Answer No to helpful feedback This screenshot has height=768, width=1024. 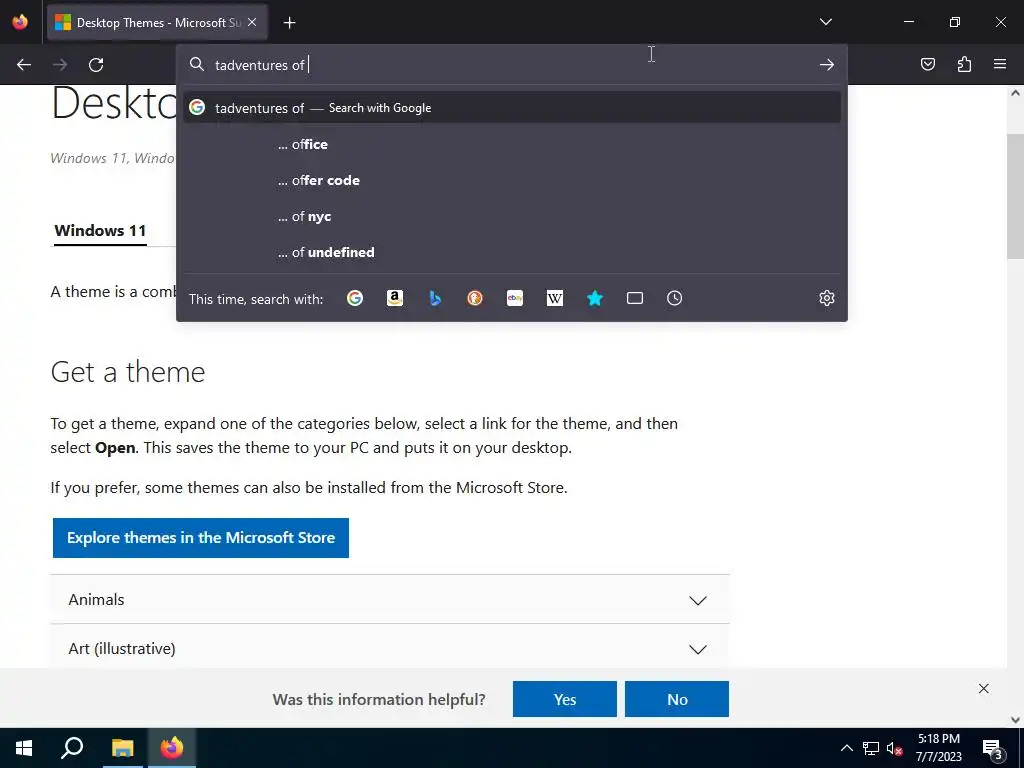pyautogui.click(x=677, y=699)
